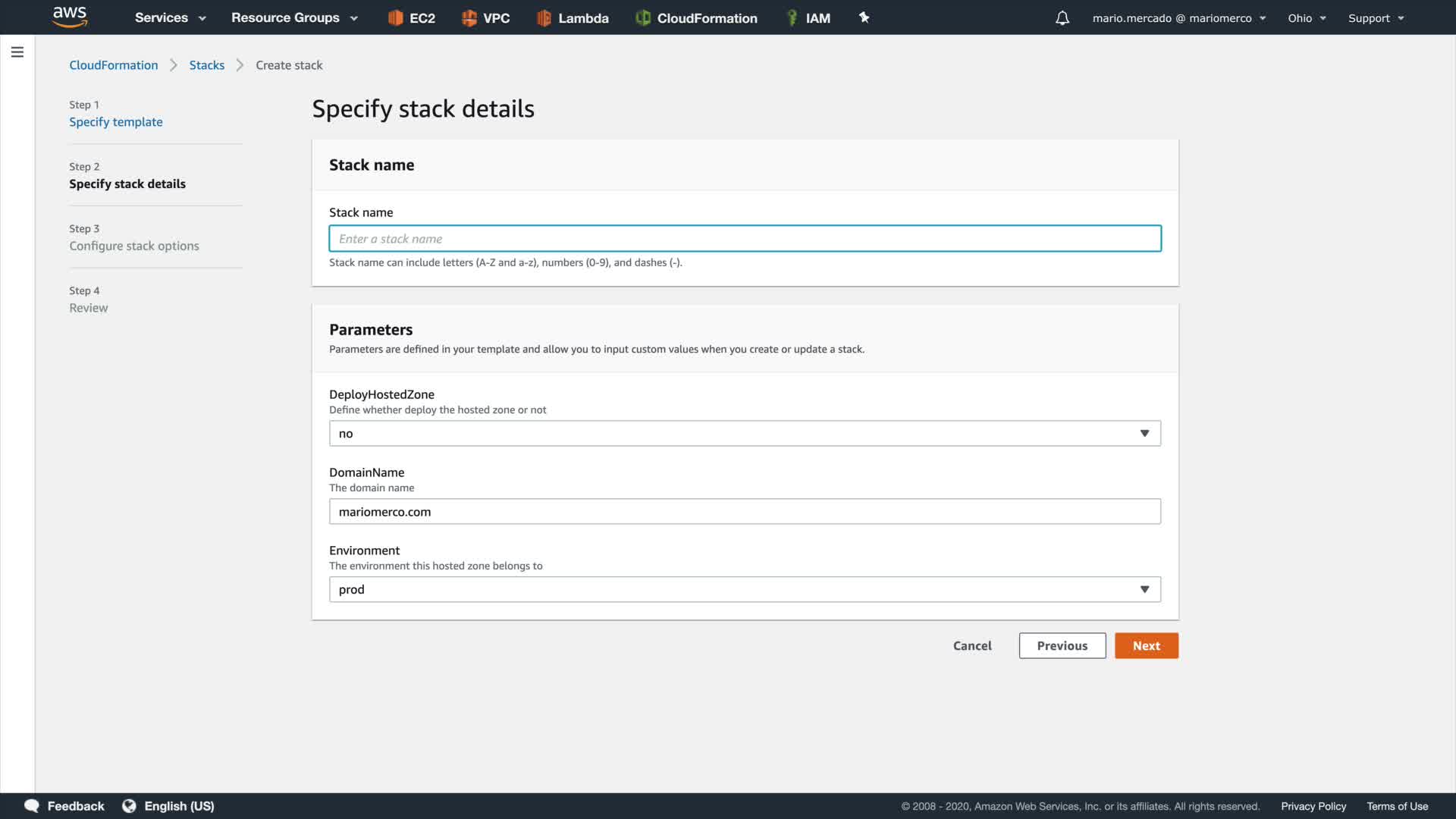The height and width of the screenshot is (819, 1456).
Task: Open the VPC shortcut icon
Action: (469, 17)
